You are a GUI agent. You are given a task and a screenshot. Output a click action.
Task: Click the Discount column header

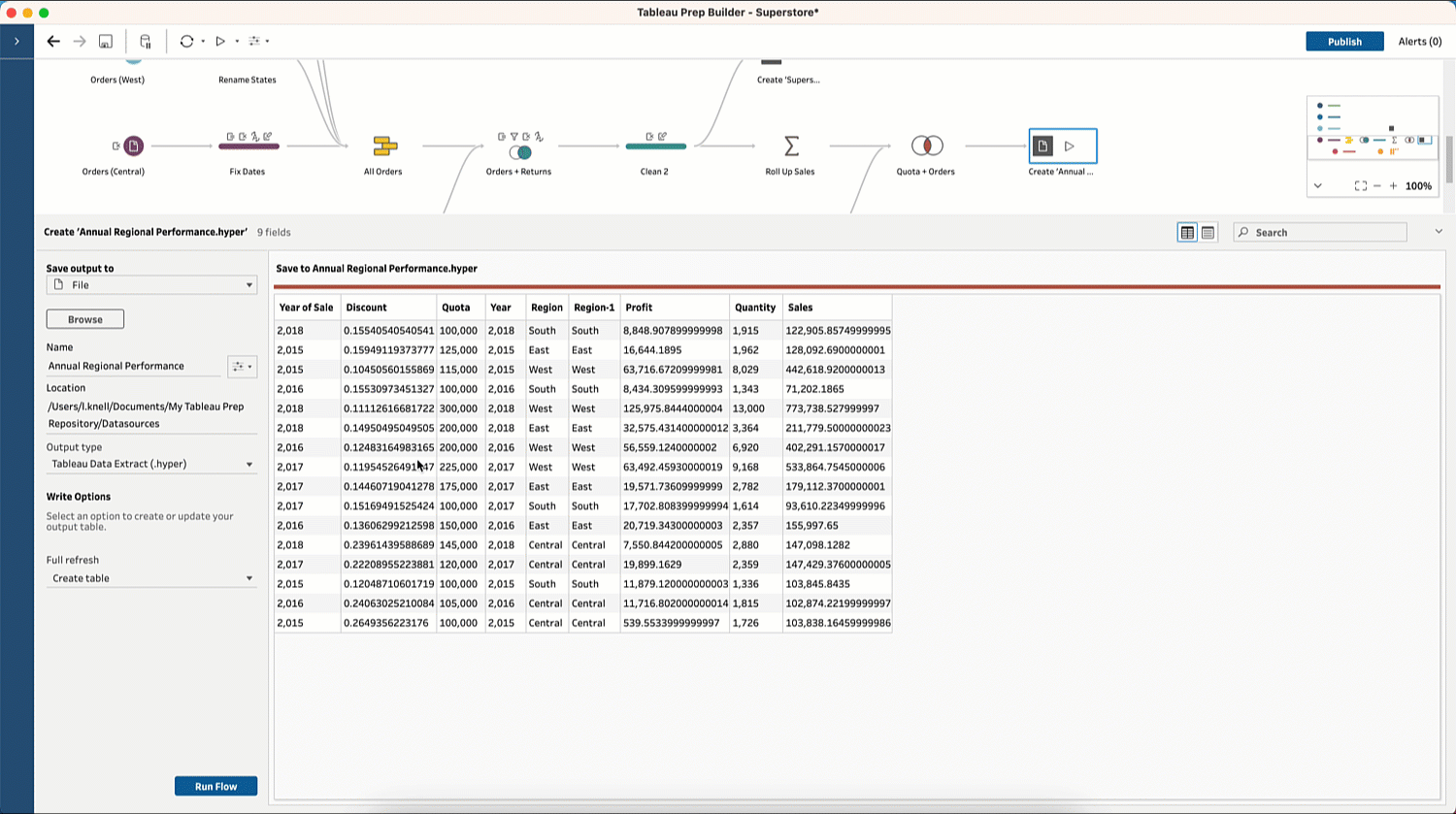pyautogui.click(x=388, y=308)
